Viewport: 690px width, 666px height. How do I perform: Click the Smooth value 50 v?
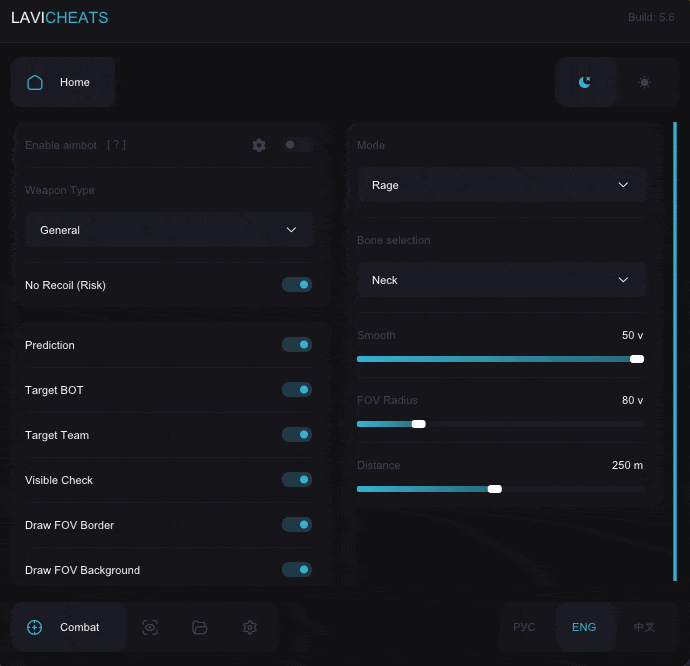(632, 335)
